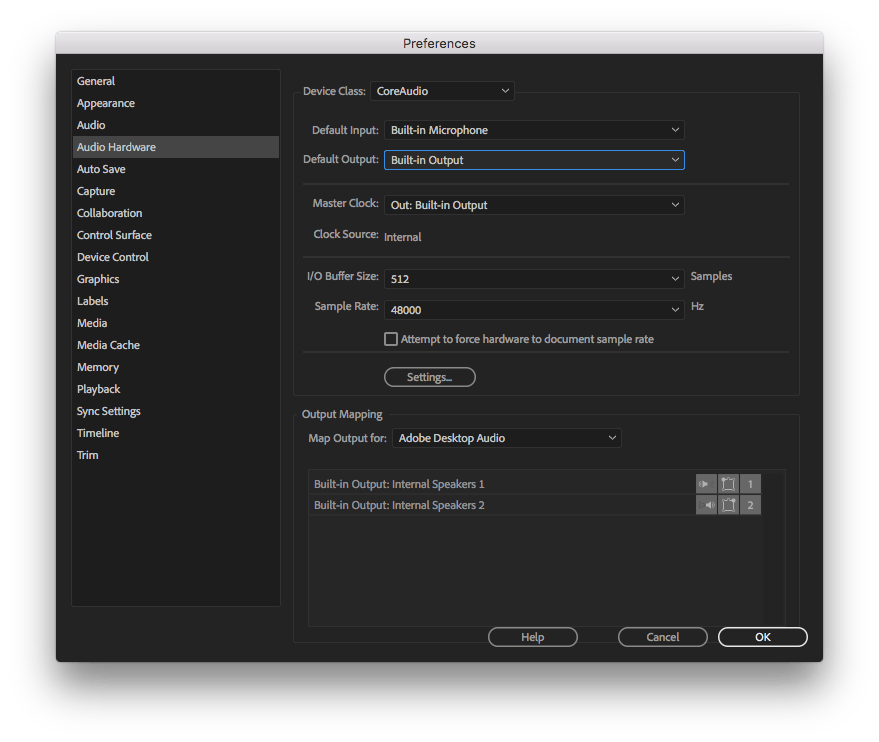
Task: Click front-left position icon in Internal Speakers 1 row
Action: point(728,484)
